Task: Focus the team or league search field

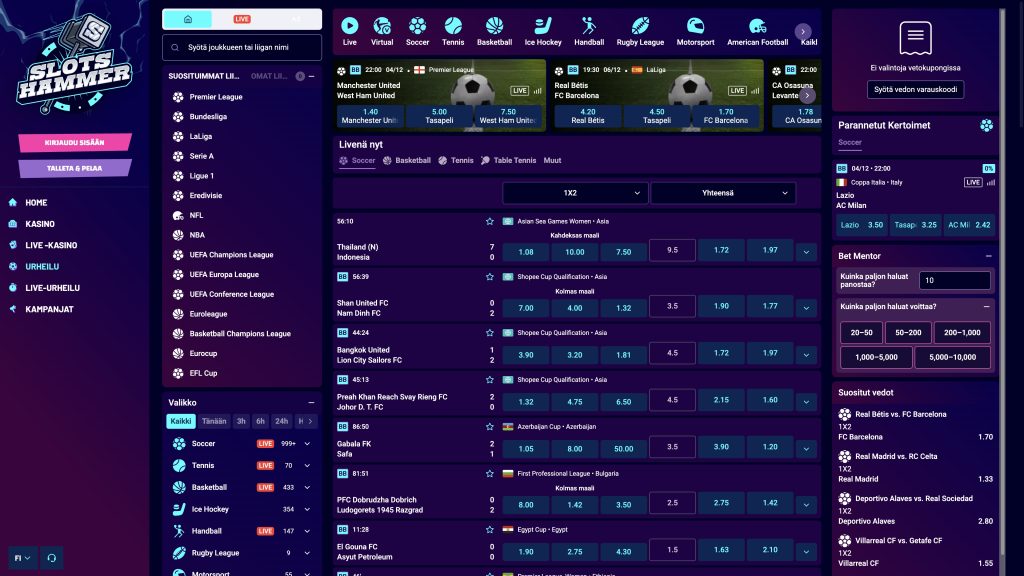Action: 242,48
